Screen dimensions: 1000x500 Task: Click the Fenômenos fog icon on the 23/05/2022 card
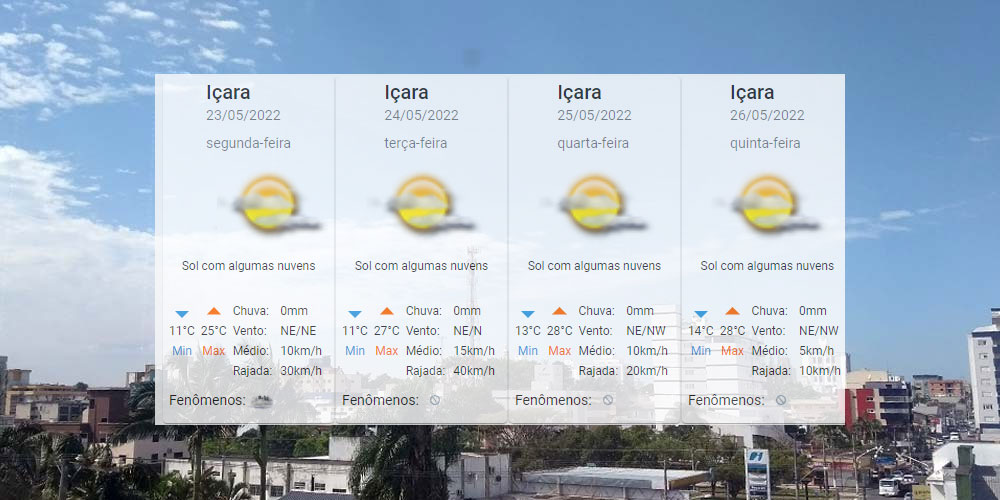[x=263, y=401]
